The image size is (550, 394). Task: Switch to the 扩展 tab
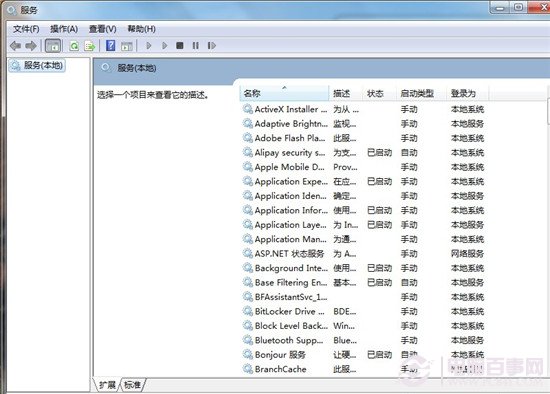pos(107,385)
